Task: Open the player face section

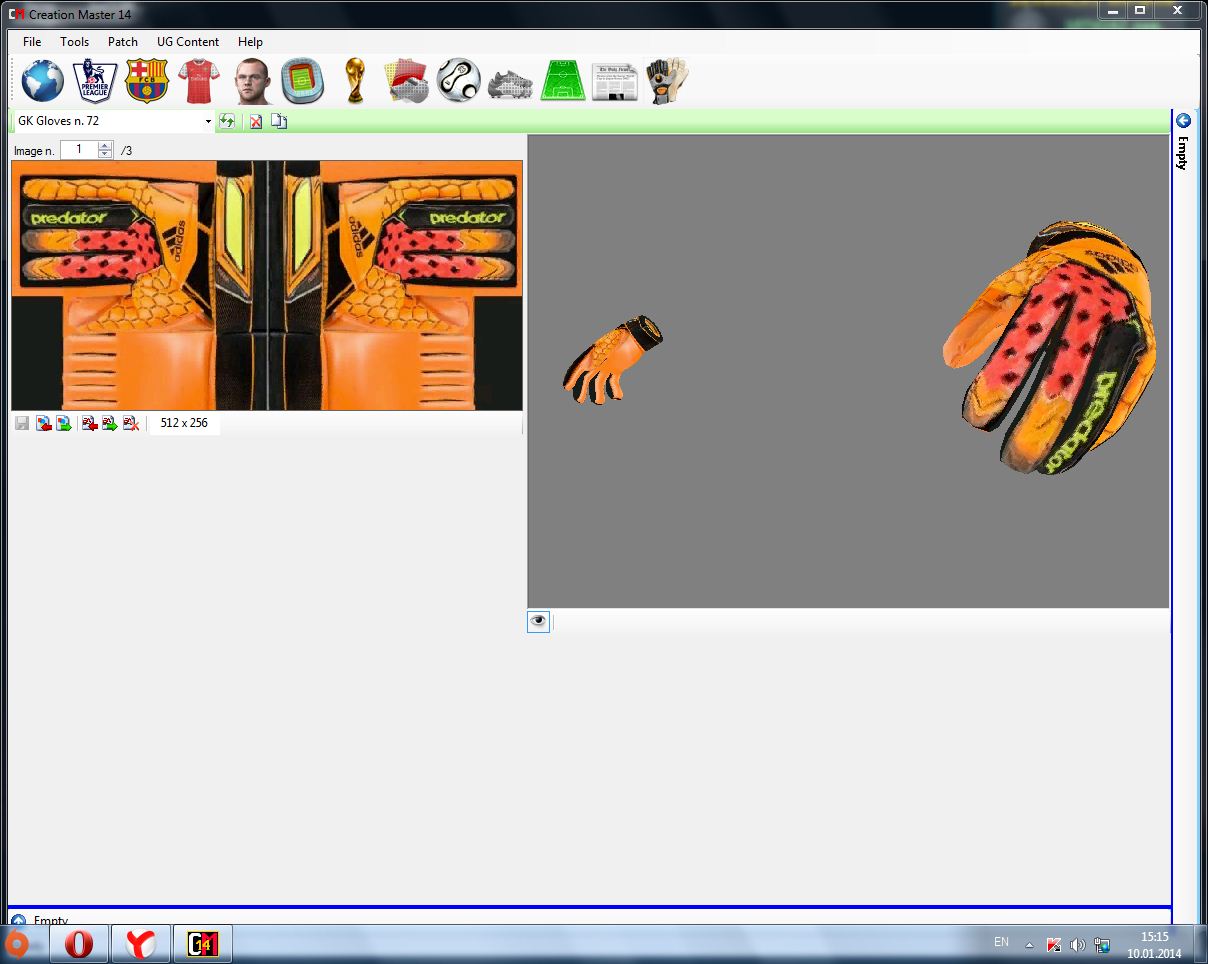Action: tap(252, 80)
